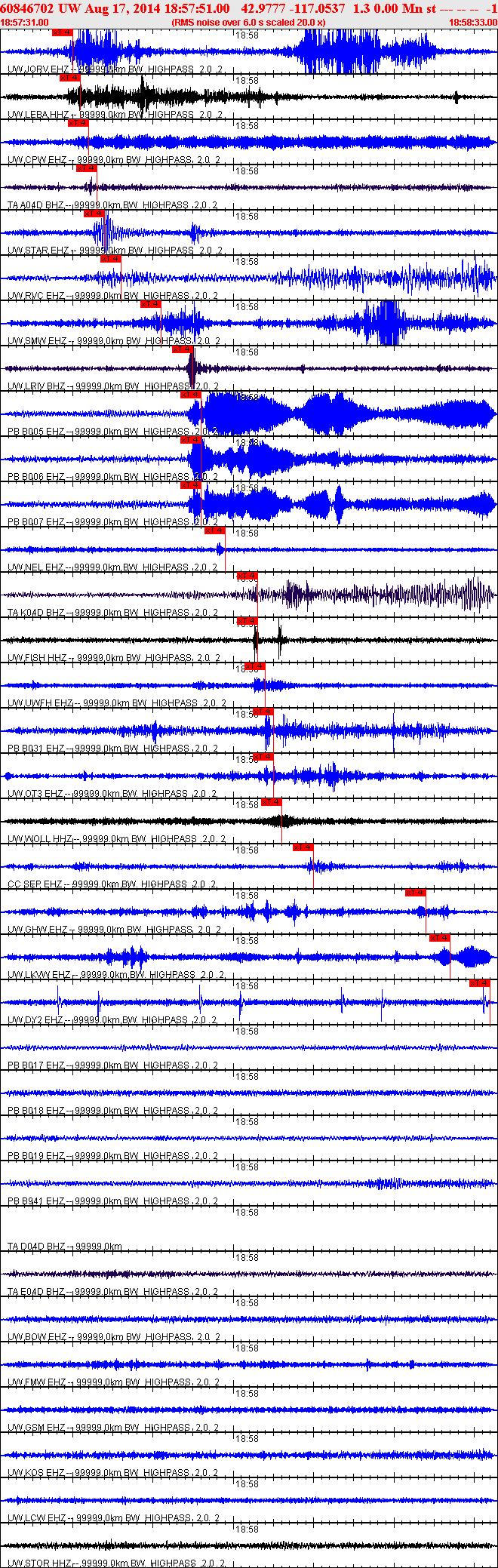498x1568 pixels.
Task: Select the TA E04D BHZ station label
Action: [36, 1292]
